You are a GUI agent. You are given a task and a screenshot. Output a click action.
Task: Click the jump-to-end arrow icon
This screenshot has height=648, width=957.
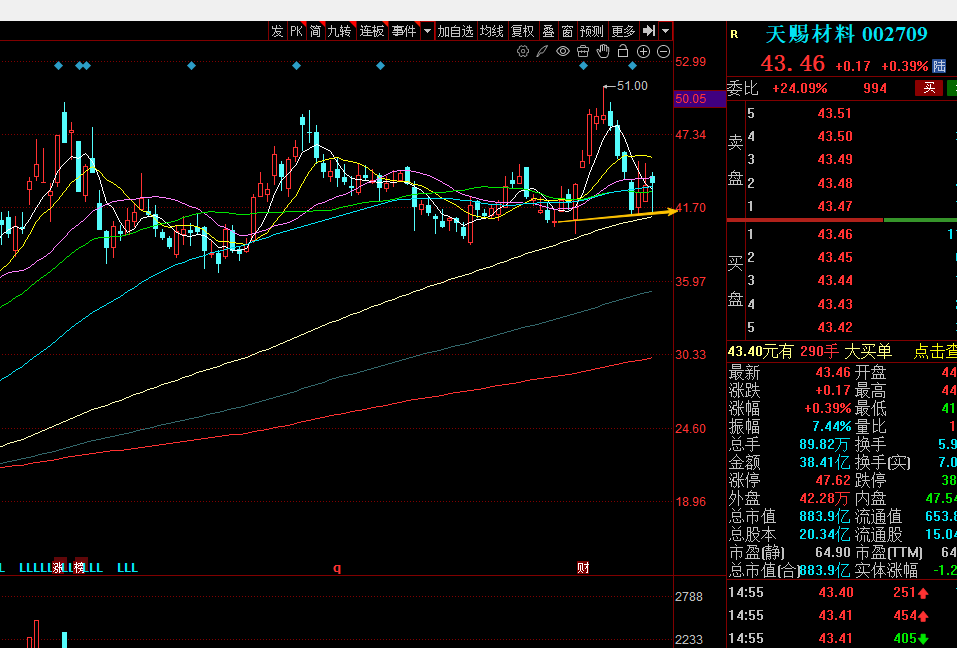[649, 31]
